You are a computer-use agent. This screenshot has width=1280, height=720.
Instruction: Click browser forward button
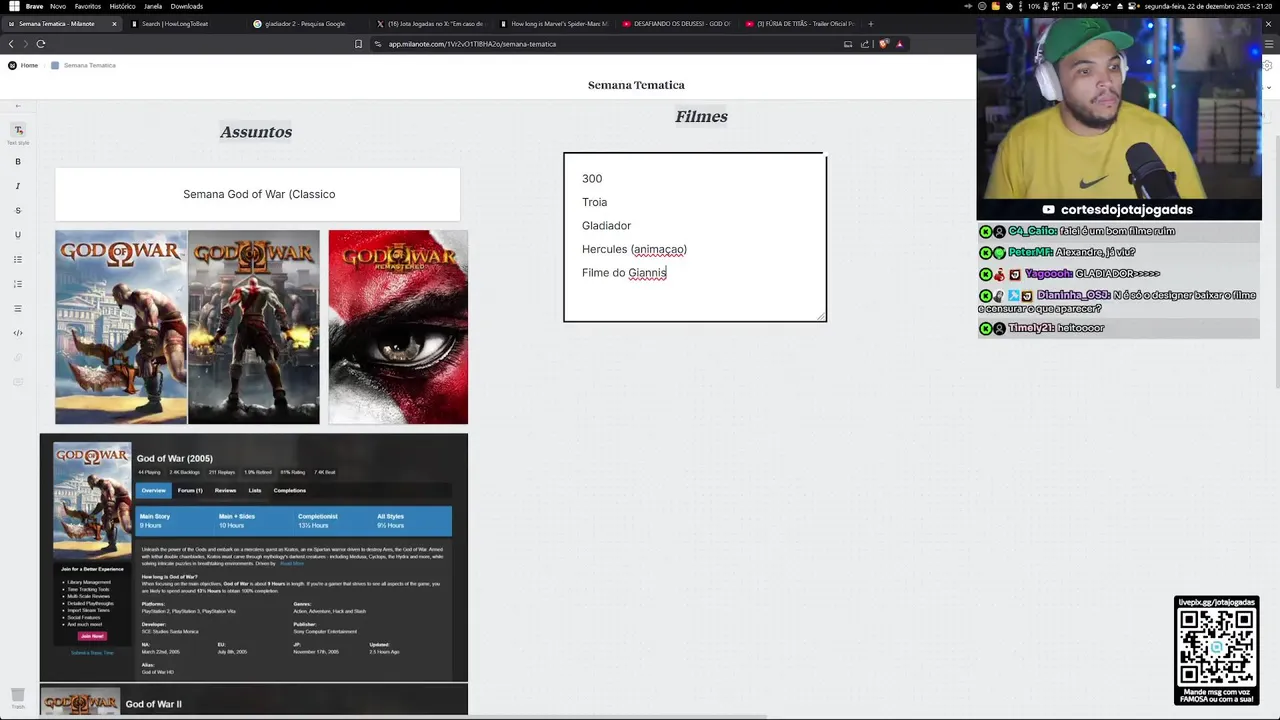(x=25, y=44)
